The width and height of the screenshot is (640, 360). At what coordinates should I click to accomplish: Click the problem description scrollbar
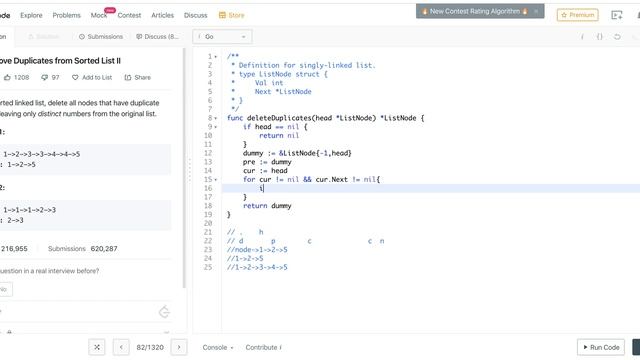[184, 167]
